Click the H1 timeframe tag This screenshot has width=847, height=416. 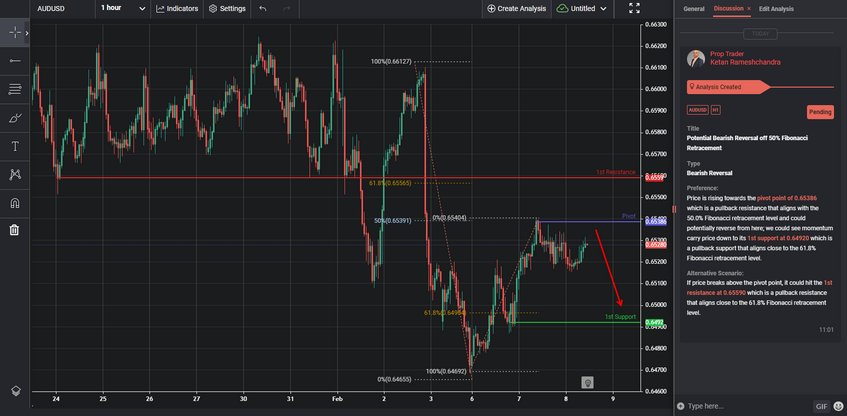715,110
